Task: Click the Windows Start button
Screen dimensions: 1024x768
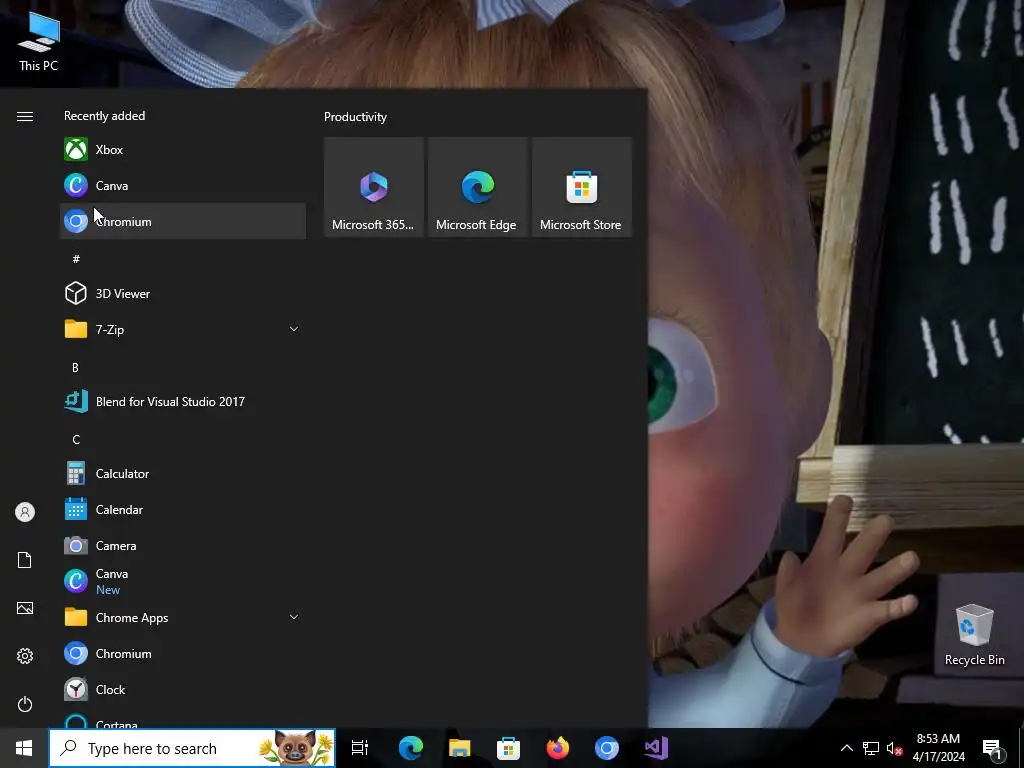Action: click(x=24, y=748)
